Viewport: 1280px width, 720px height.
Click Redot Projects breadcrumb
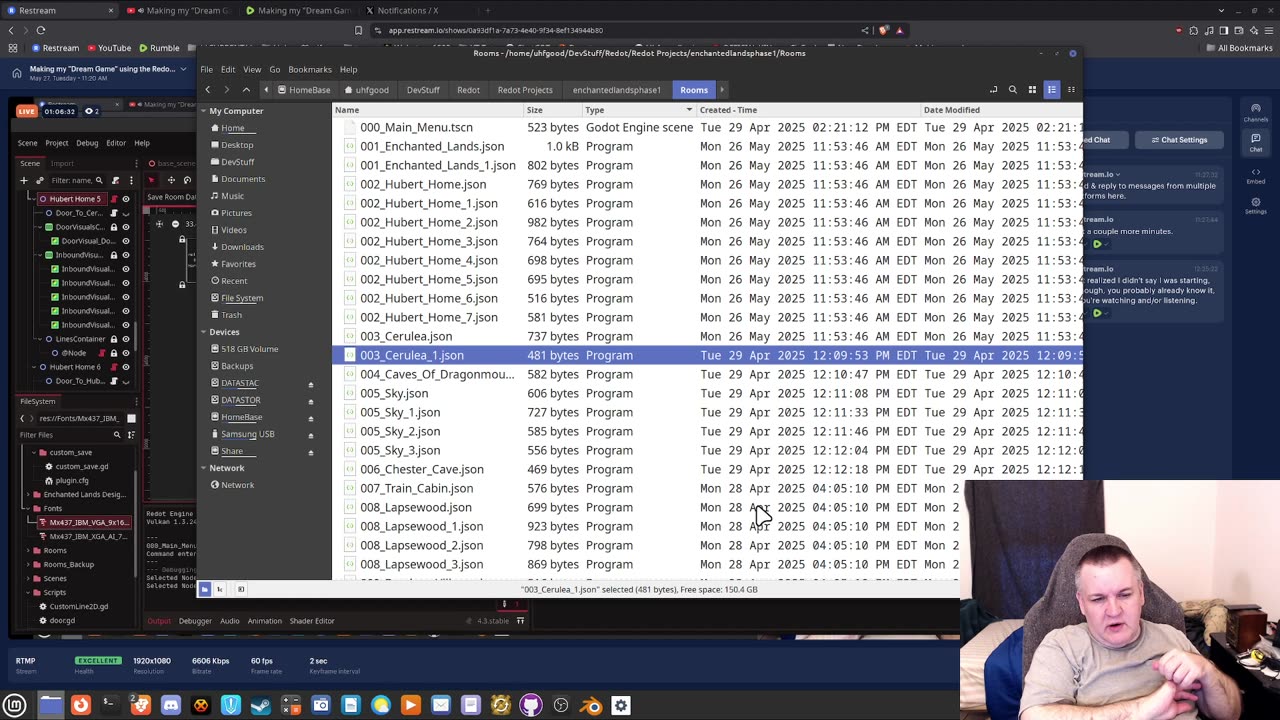pos(525,90)
